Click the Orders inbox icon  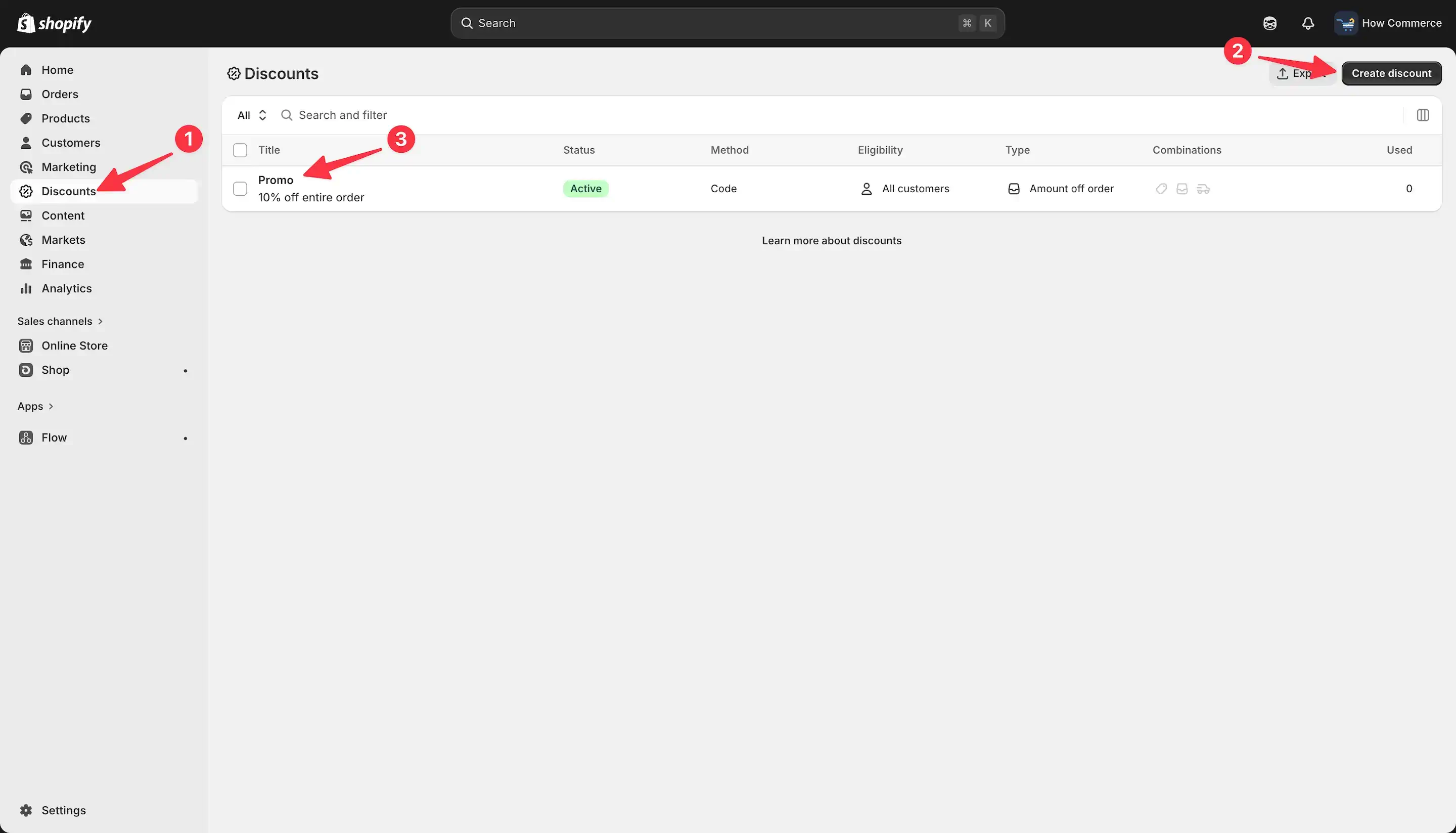pyautogui.click(x=26, y=94)
